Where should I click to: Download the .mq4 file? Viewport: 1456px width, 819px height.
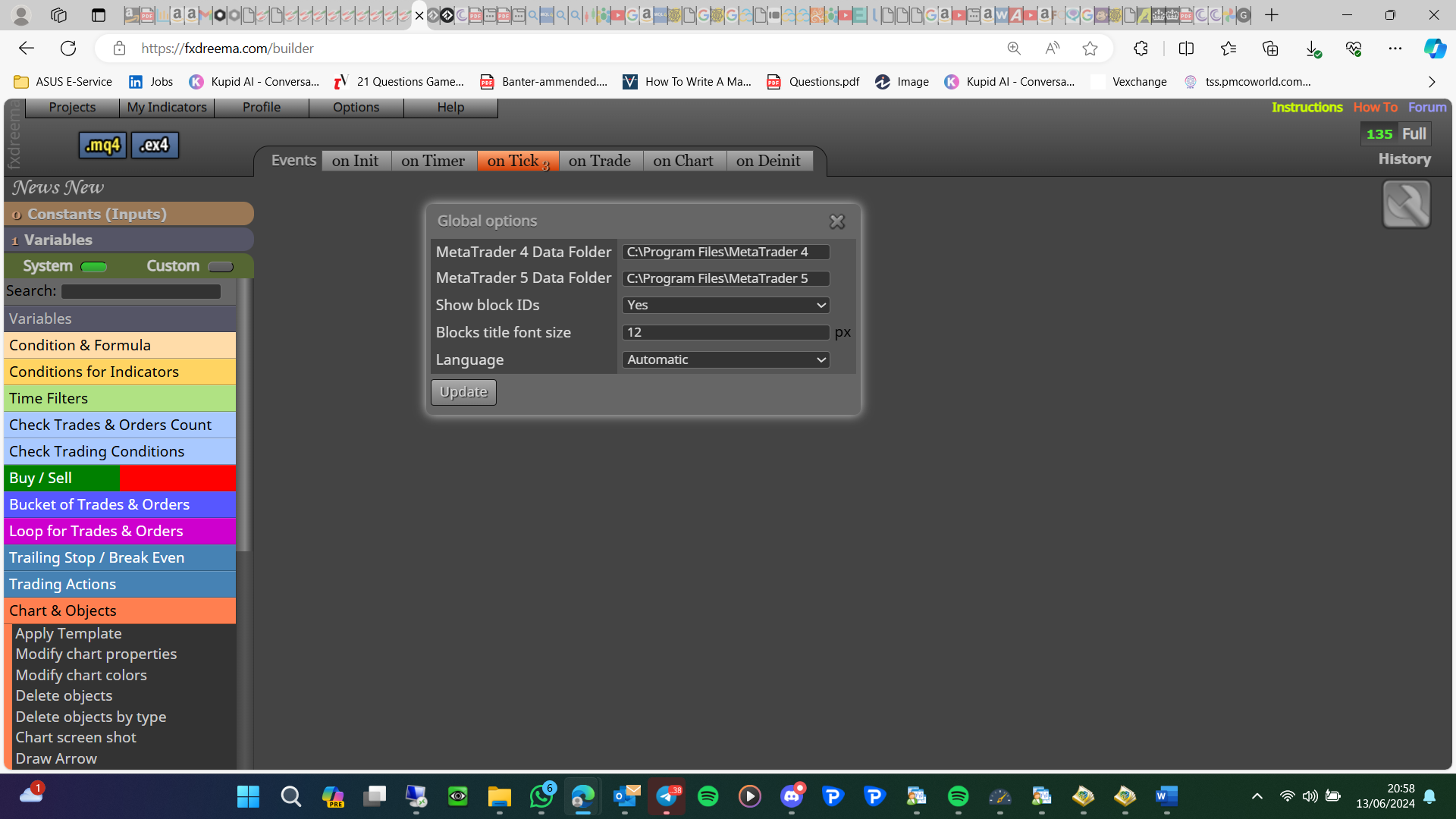(x=103, y=145)
